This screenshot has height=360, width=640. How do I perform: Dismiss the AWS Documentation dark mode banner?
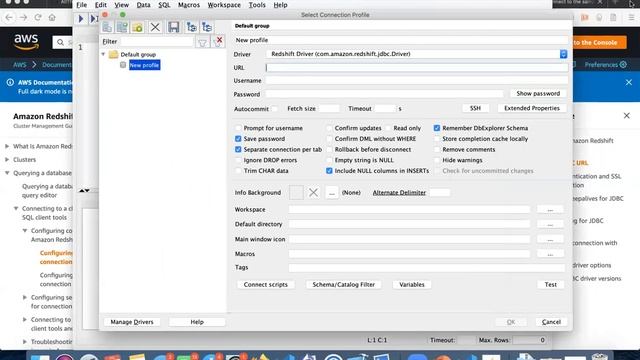(629, 82)
